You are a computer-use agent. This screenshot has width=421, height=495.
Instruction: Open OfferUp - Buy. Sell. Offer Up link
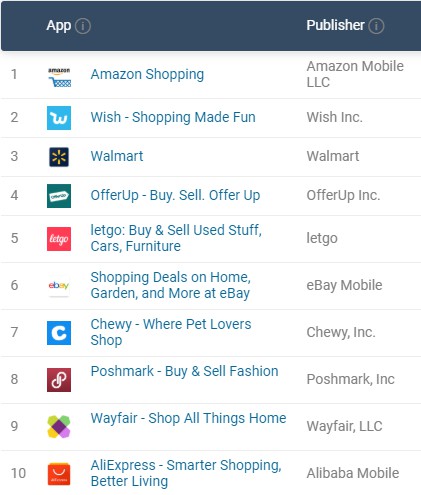coord(175,195)
